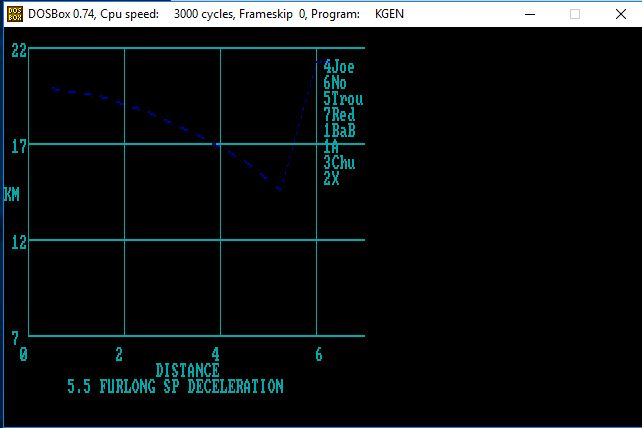The width and height of the screenshot is (642, 428).
Task: Click the y-axis value 17
Action: point(19,147)
